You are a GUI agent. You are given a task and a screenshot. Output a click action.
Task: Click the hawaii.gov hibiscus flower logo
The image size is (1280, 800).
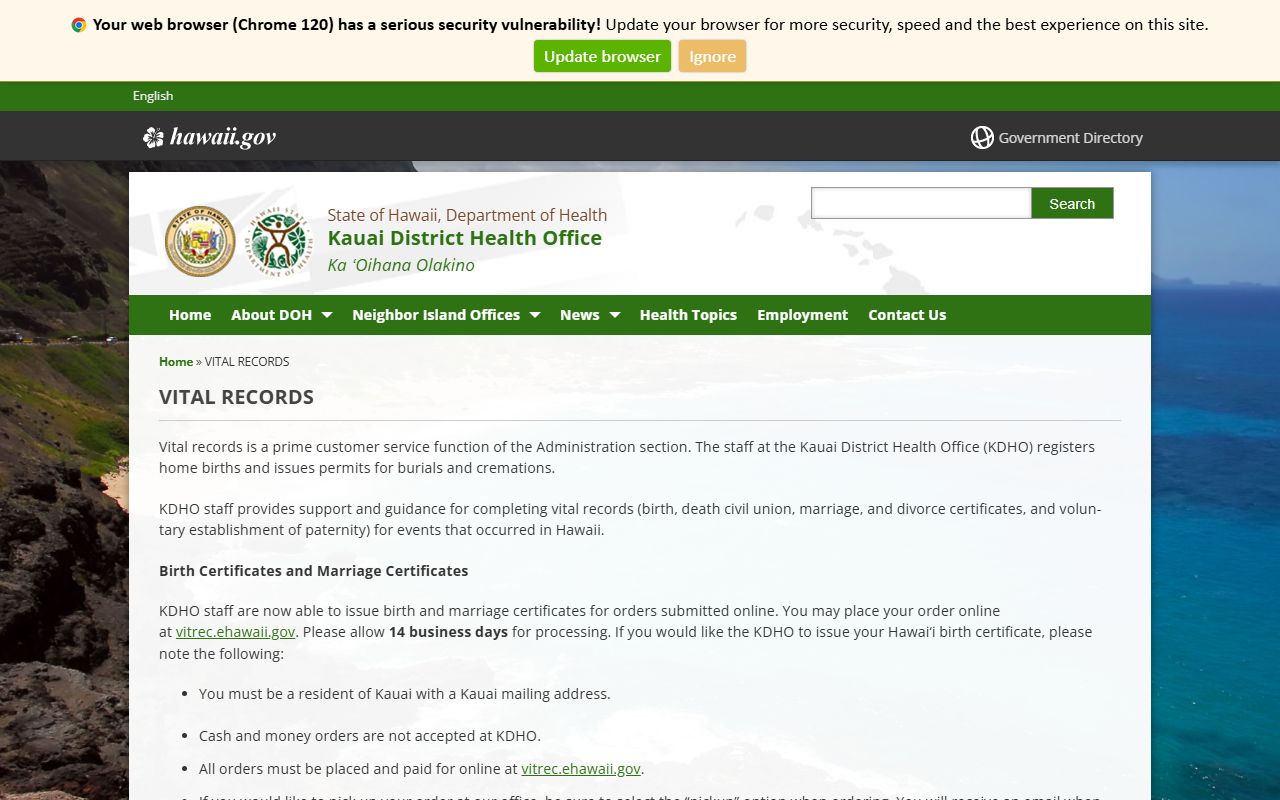[x=153, y=138]
